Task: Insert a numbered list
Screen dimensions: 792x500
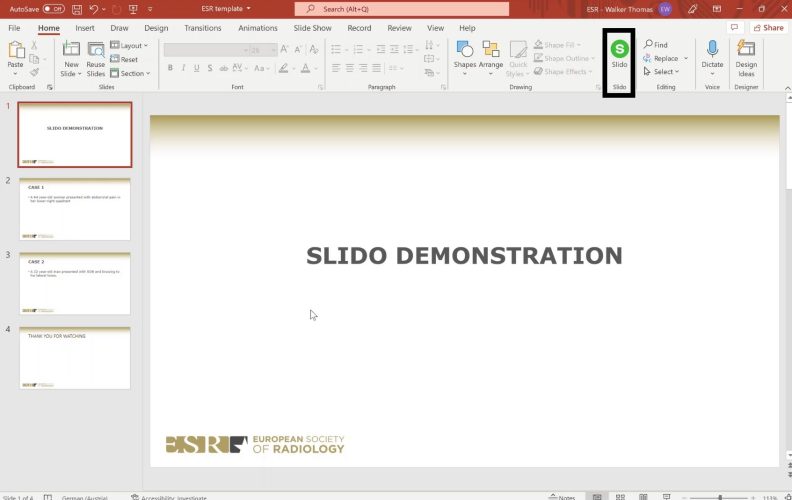Action: point(358,49)
